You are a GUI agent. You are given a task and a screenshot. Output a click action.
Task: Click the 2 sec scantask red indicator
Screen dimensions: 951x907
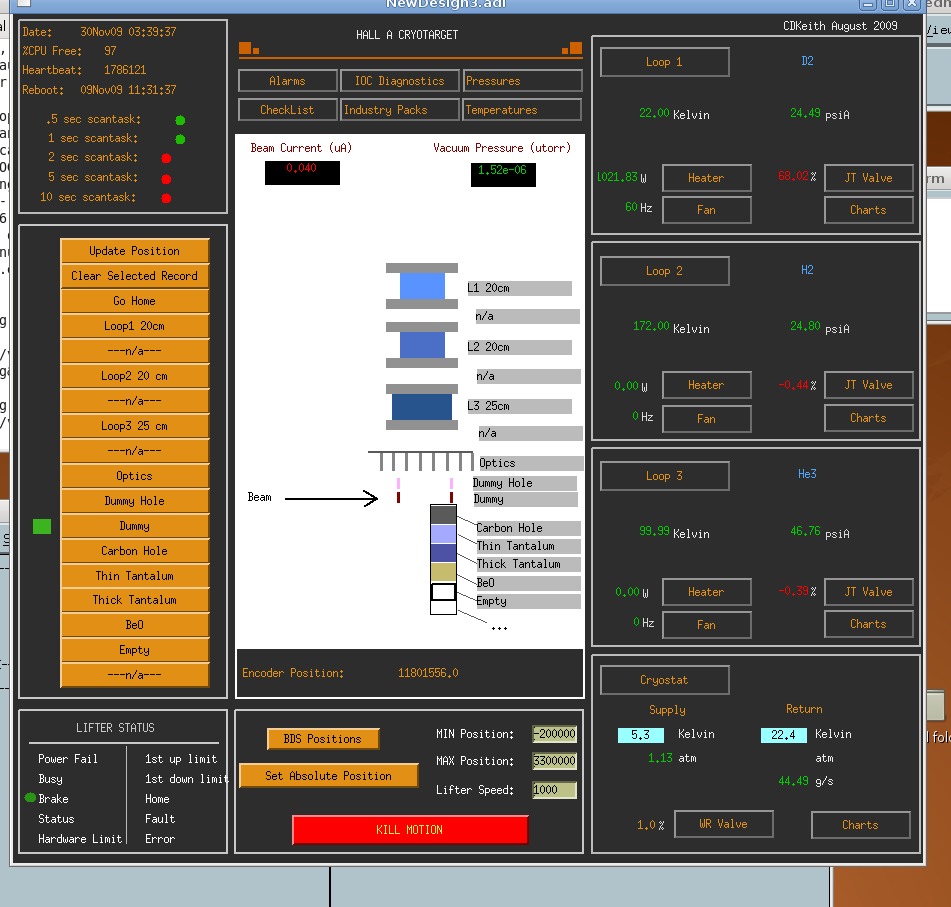tap(166, 158)
